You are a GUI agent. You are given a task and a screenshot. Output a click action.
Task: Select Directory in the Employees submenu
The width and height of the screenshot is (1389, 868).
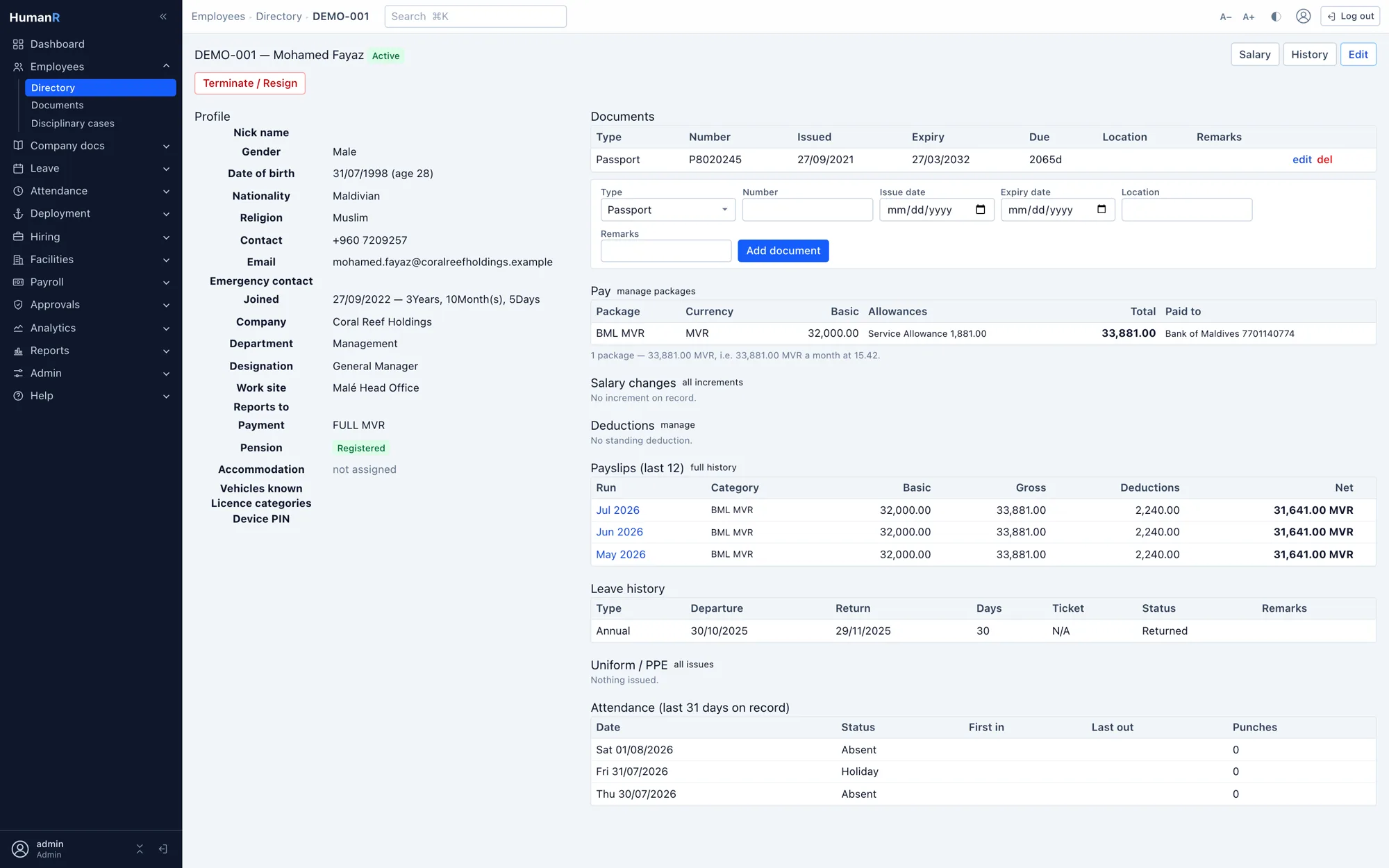click(x=100, y=87)
